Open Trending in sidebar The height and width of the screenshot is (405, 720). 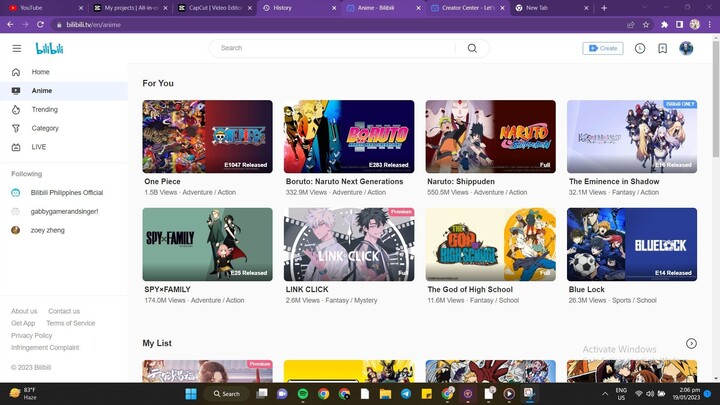64,110
